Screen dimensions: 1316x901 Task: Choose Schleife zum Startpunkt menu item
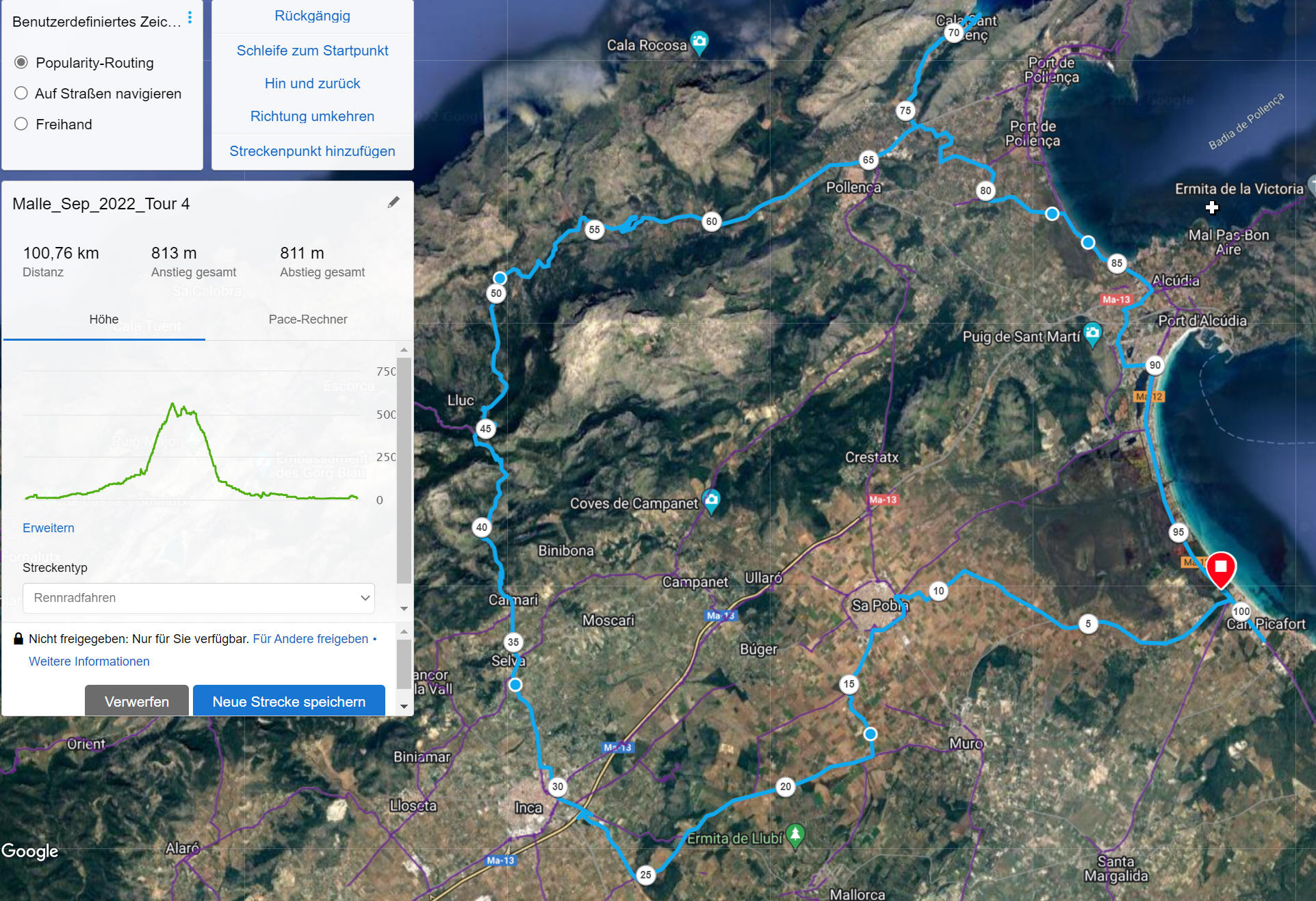click(x=312, y=51)
